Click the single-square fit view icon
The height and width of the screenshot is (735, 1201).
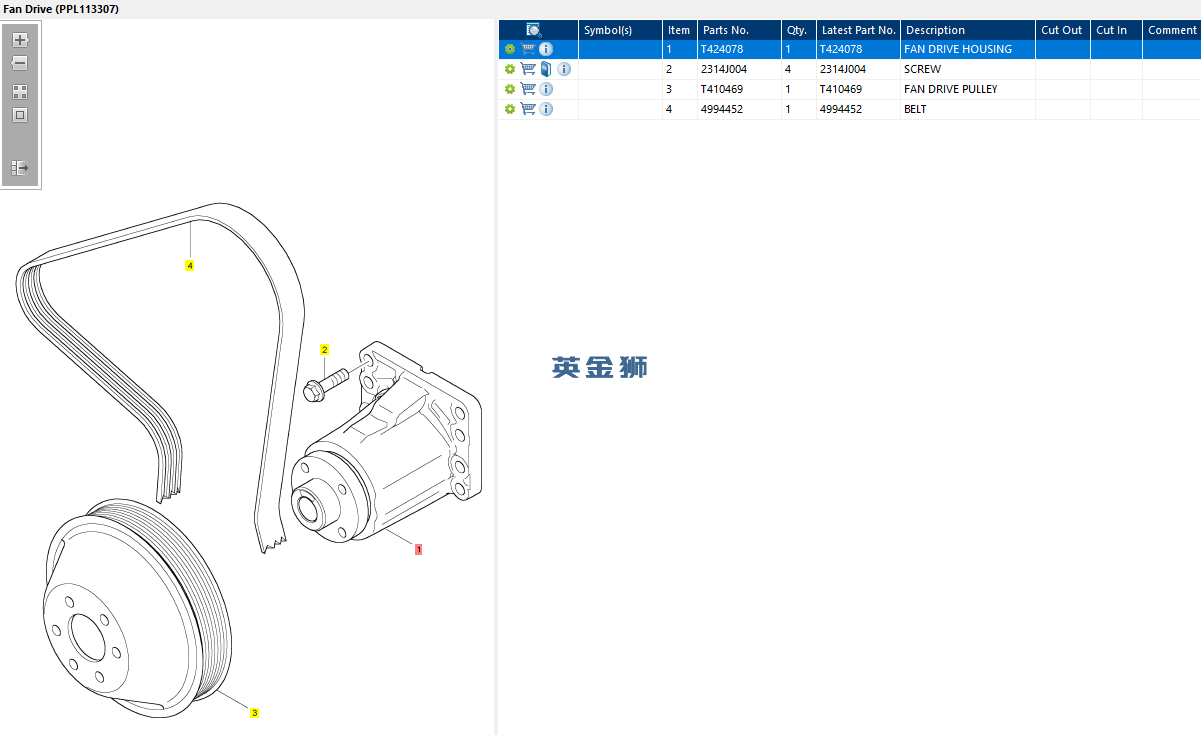coord(20,115)
